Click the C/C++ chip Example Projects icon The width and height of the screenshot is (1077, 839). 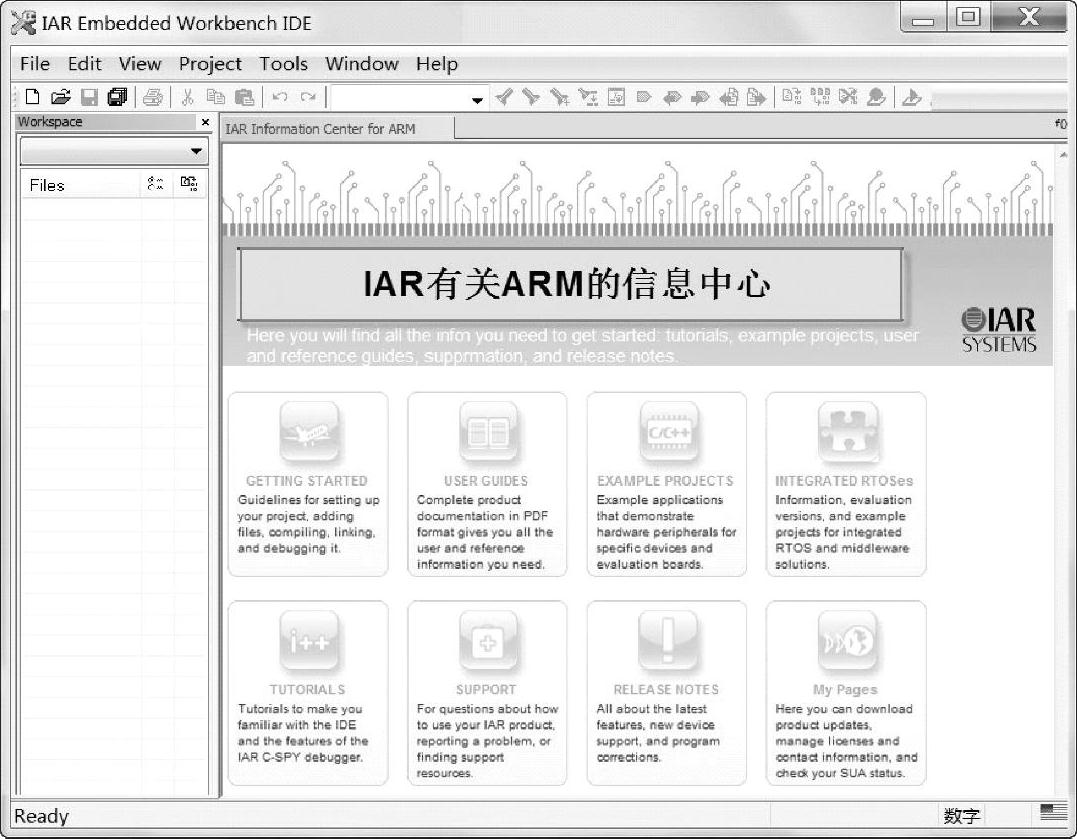pos(668,432)
